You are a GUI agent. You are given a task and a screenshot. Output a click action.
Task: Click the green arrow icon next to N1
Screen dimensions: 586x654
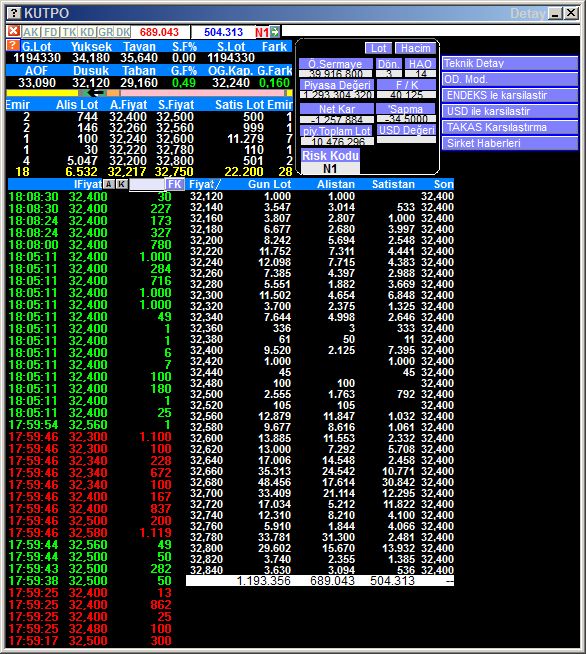click(275, 31)
